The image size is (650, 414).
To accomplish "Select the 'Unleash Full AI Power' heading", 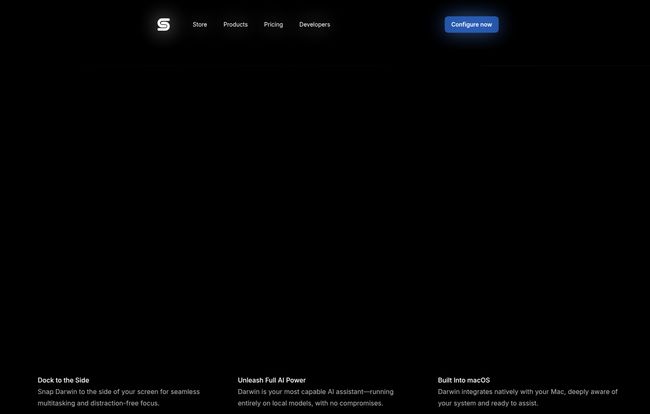I will pyautogui.click(x=272, y=380).
